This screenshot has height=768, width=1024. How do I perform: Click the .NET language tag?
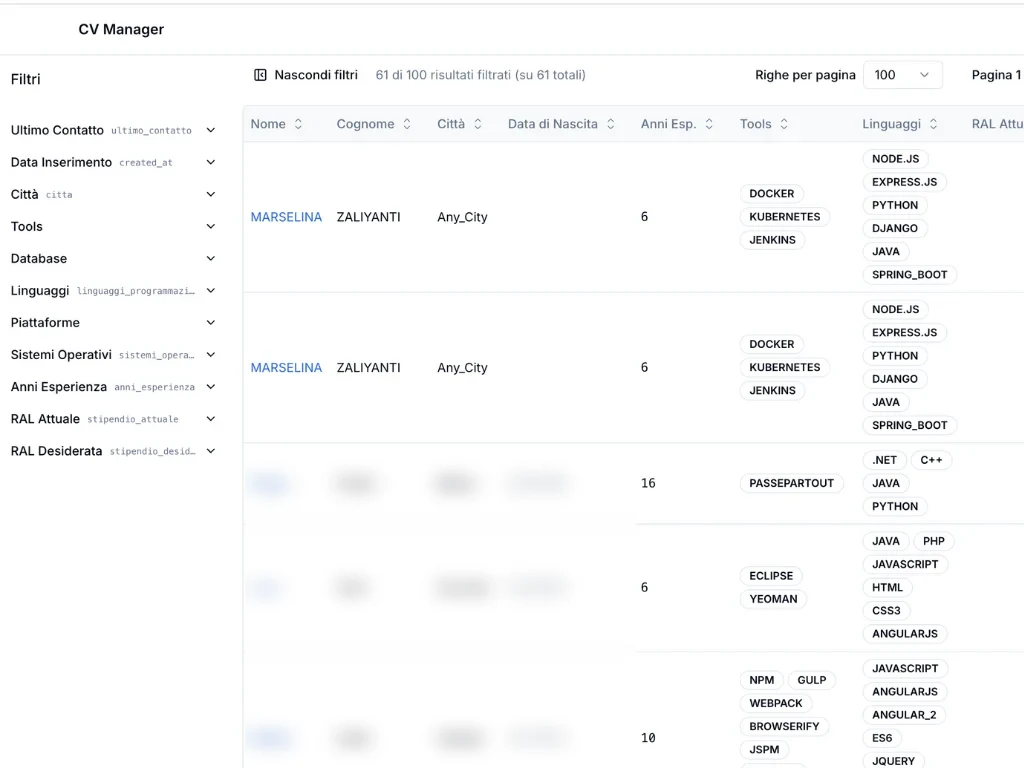coord(884,460)
